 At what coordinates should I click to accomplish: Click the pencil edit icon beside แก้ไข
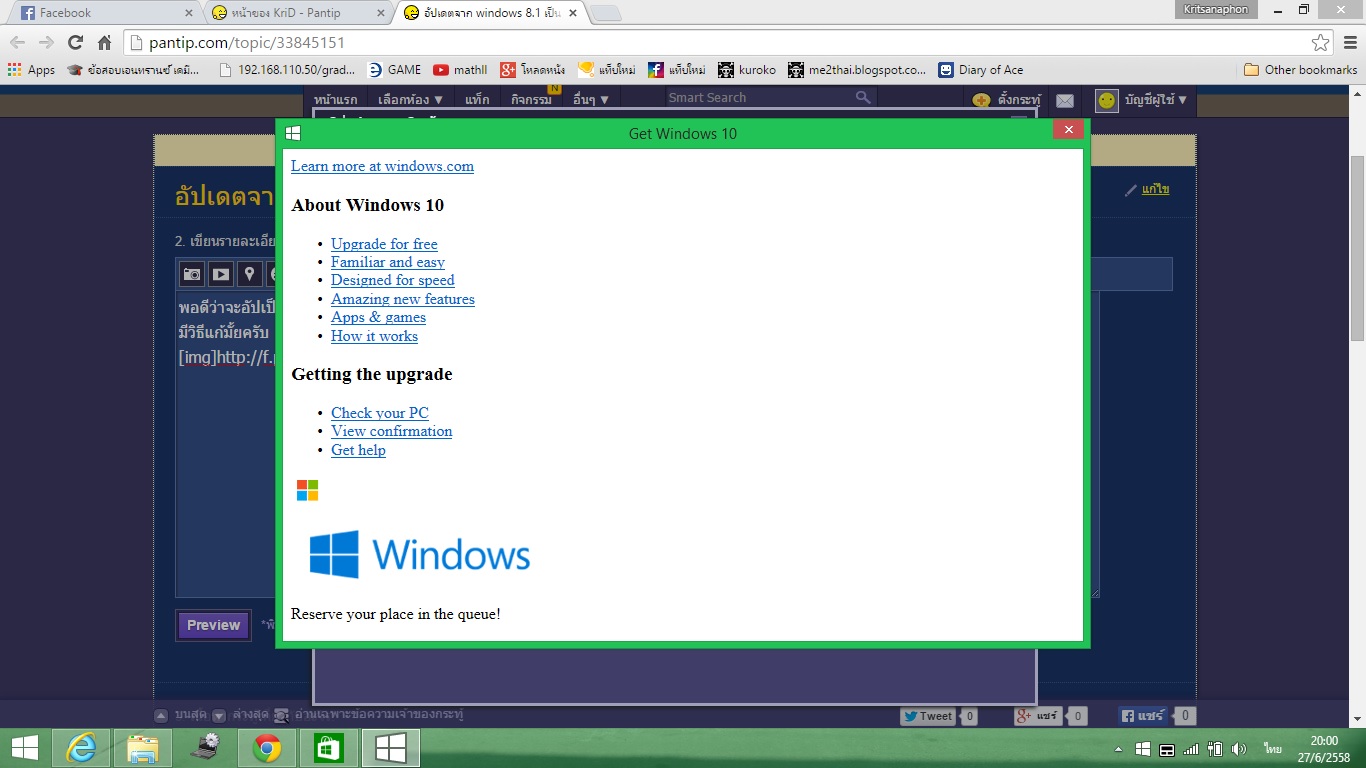(x=1131, y=190)
